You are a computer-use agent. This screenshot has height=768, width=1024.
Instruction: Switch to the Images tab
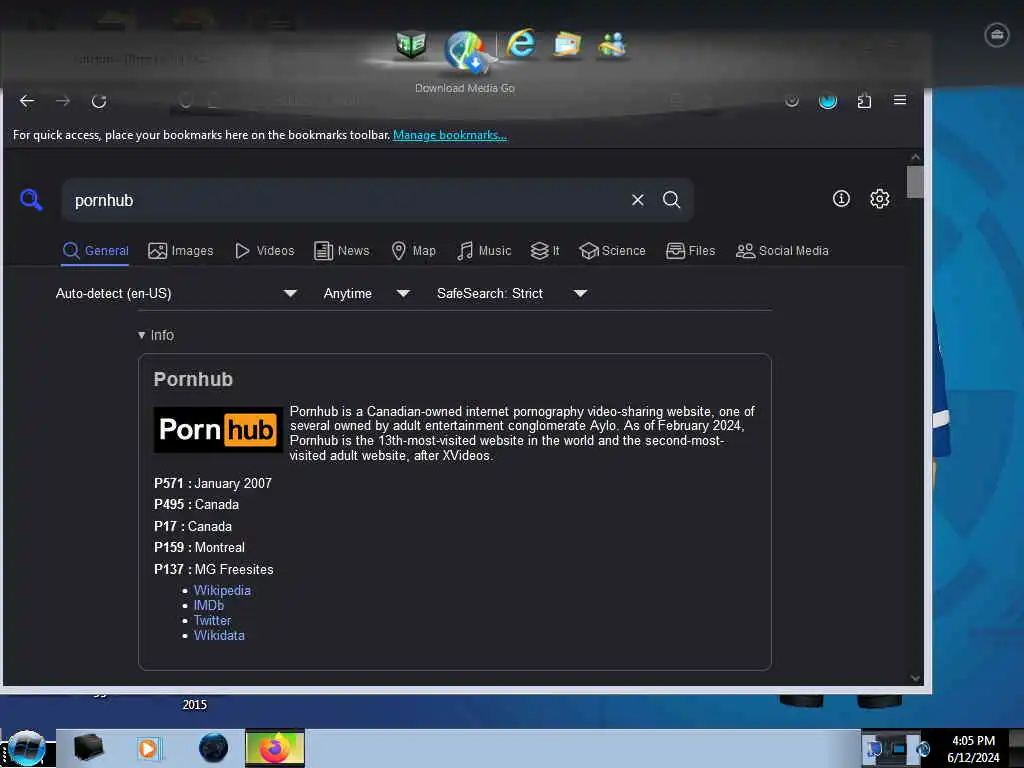pyautogui.click(x=181, y=251)
